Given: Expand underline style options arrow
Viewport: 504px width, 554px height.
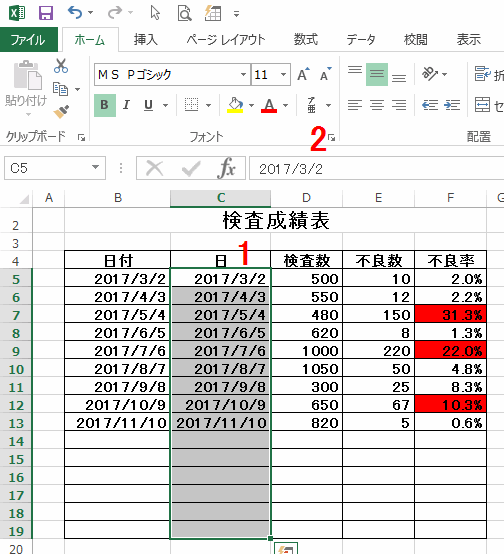Looking at the screenshot, I should coord(165,105).
